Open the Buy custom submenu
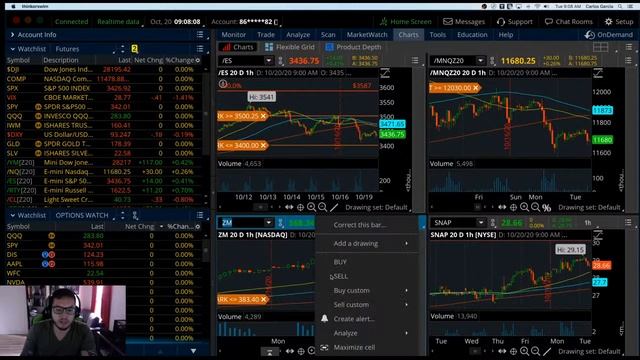This screenshot has height=360, width=640. pos(368,291)
